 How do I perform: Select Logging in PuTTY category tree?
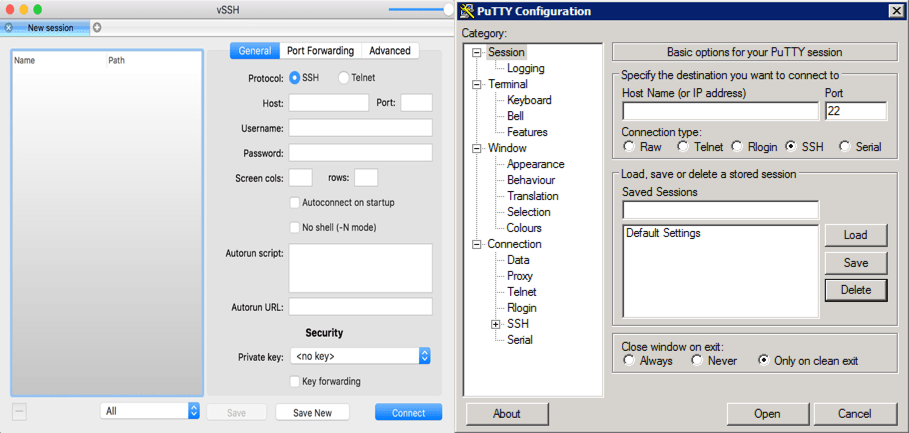(x=525, y=68)
